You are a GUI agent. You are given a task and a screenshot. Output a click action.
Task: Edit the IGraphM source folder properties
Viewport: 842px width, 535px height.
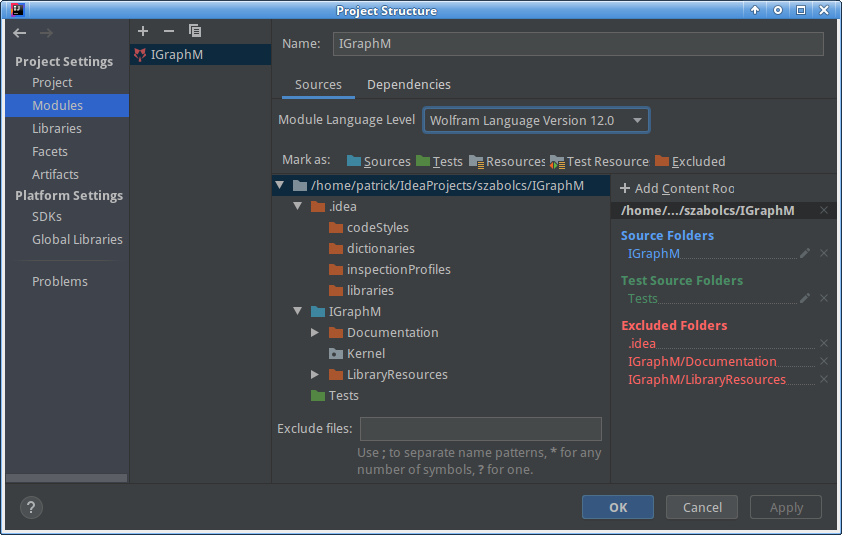click(805, 253)
